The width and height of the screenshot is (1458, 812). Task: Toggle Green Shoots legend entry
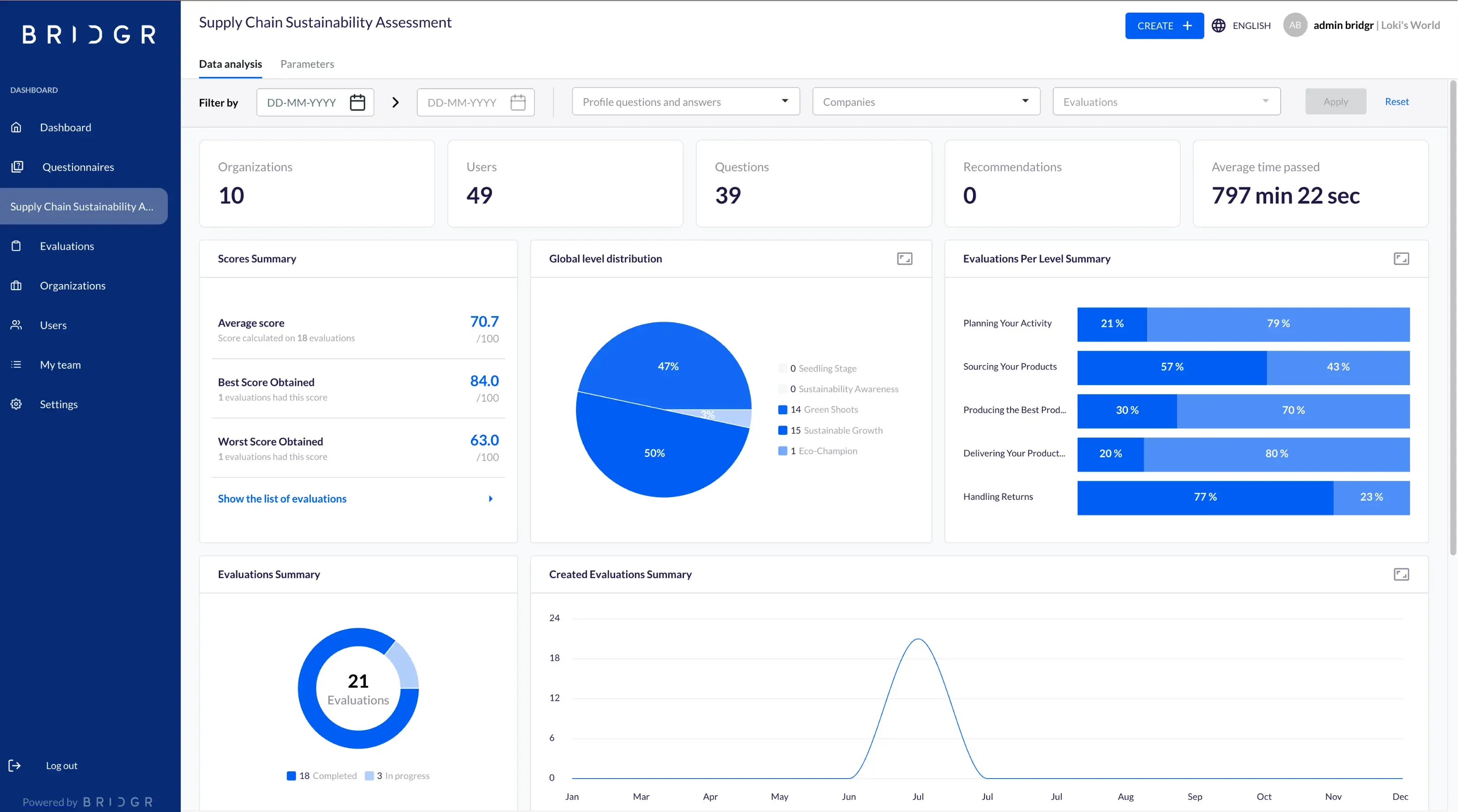pos(818,409)
